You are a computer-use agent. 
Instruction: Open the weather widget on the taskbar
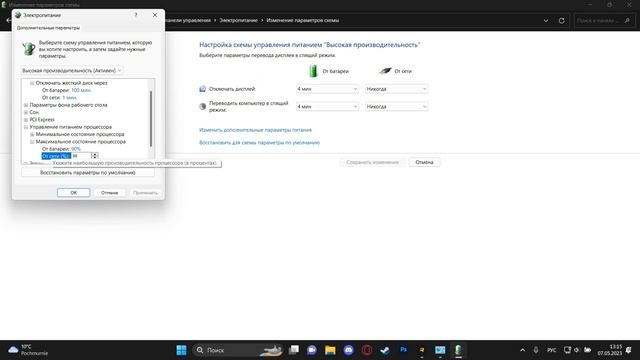(29, 350)
